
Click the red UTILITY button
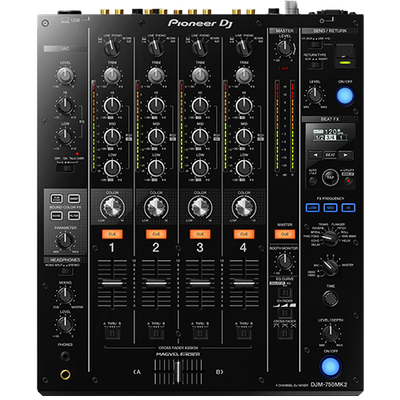point(349,181)
